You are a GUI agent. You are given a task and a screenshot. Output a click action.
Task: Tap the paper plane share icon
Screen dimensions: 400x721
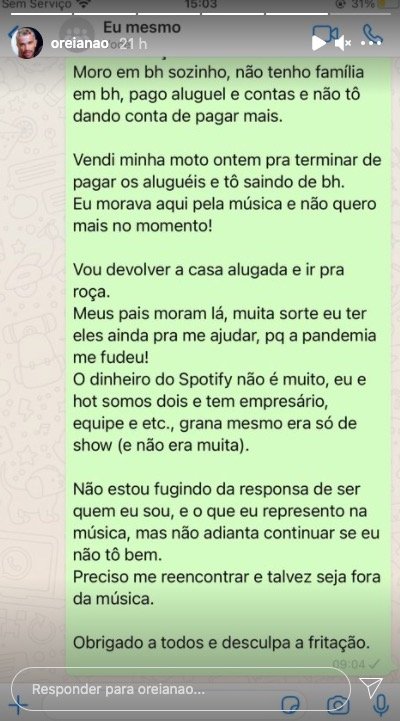coord(371,687)
